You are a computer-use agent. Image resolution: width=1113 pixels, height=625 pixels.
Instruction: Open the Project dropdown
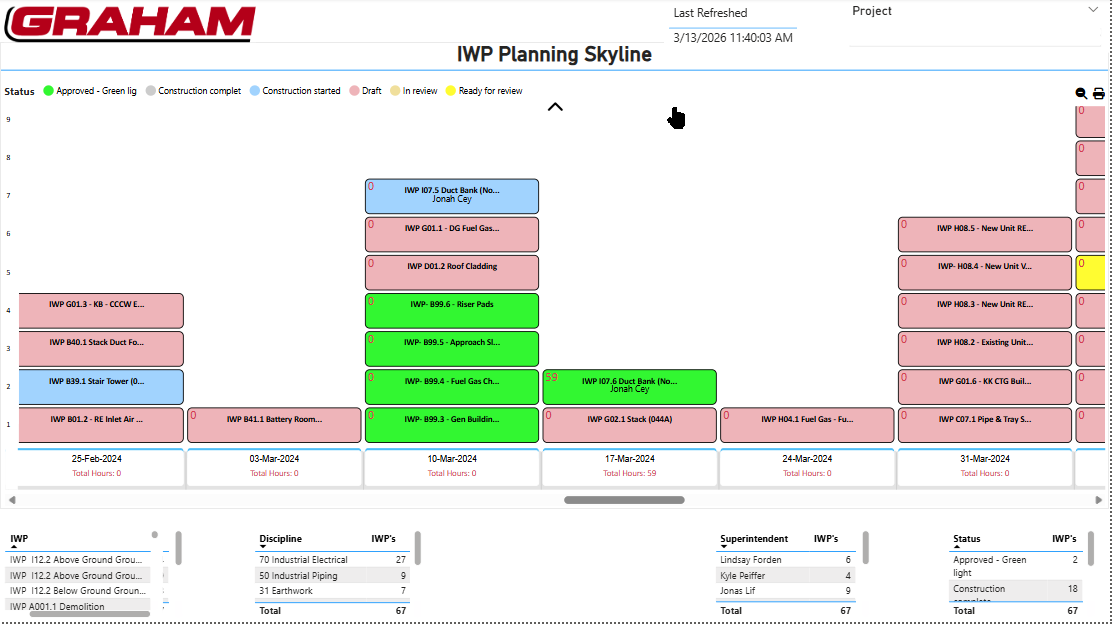click(1093, 10)
